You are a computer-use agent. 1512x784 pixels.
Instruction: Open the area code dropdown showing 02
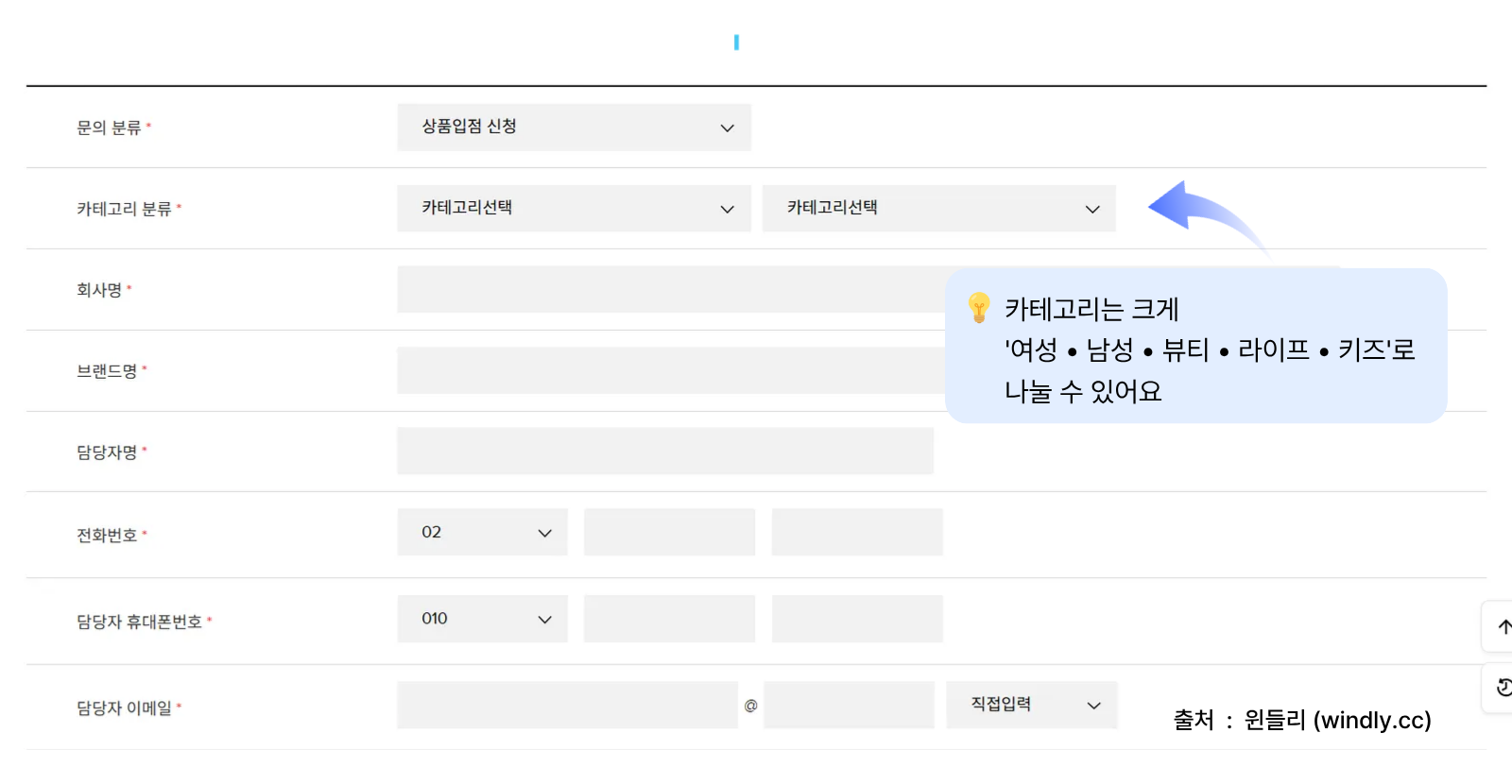482,532
